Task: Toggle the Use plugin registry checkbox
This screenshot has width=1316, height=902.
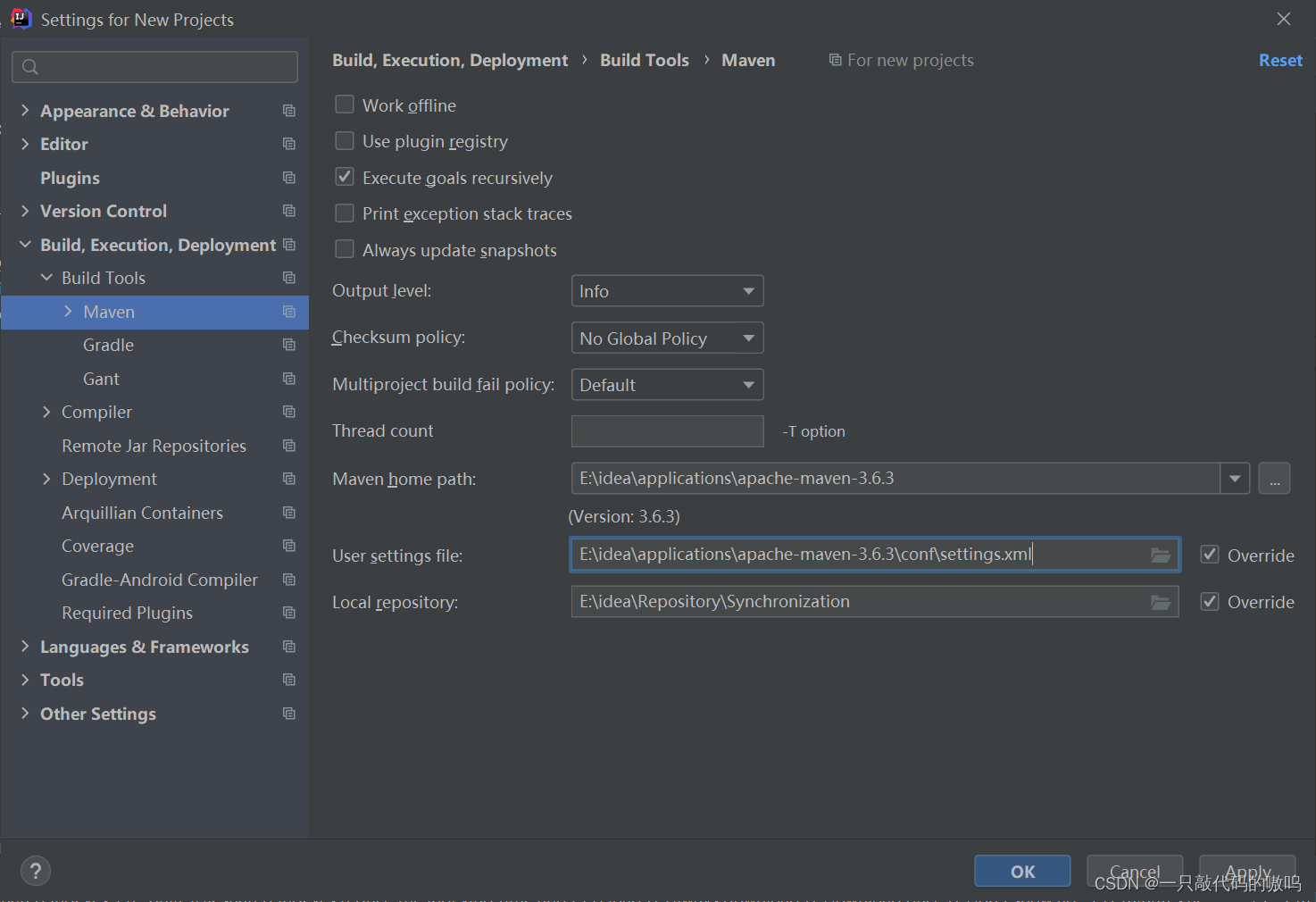Action: click(345, 141)
